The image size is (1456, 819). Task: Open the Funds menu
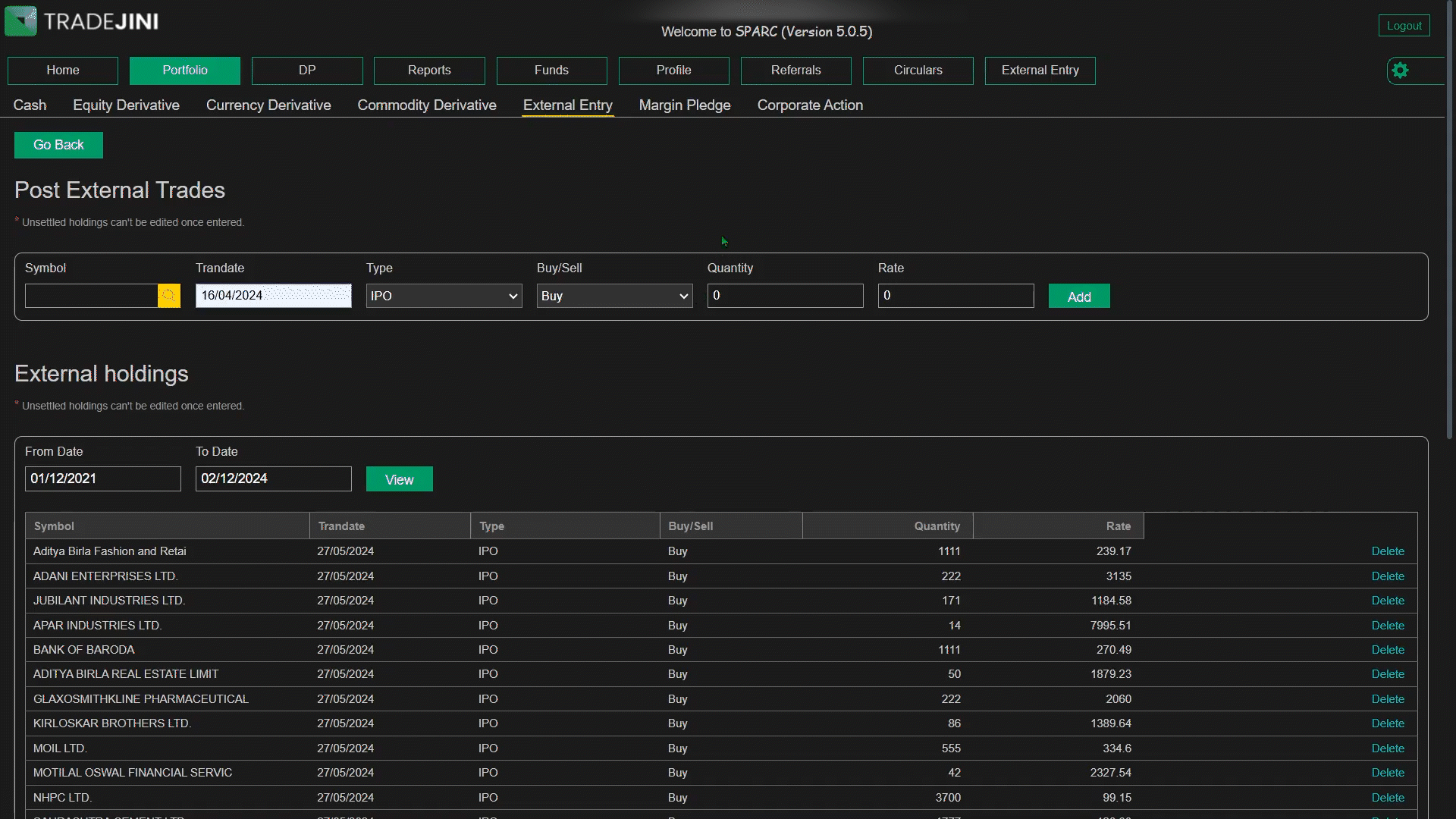(x=551, y=71)
